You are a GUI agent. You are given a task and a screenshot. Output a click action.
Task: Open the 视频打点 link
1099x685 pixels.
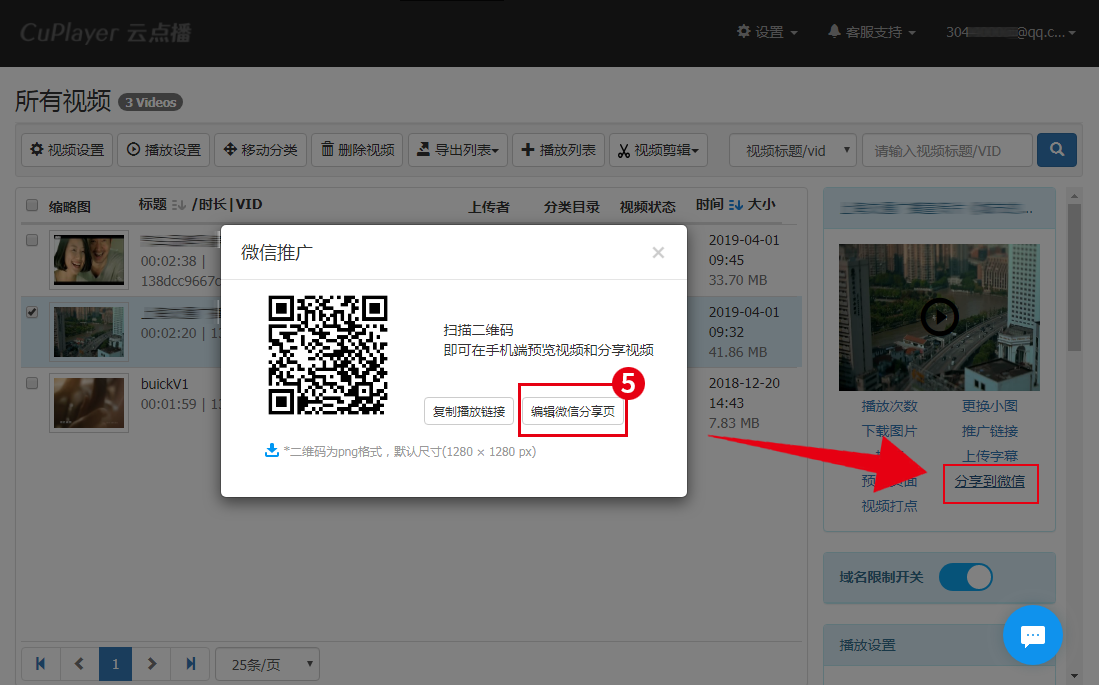[889, 506]
